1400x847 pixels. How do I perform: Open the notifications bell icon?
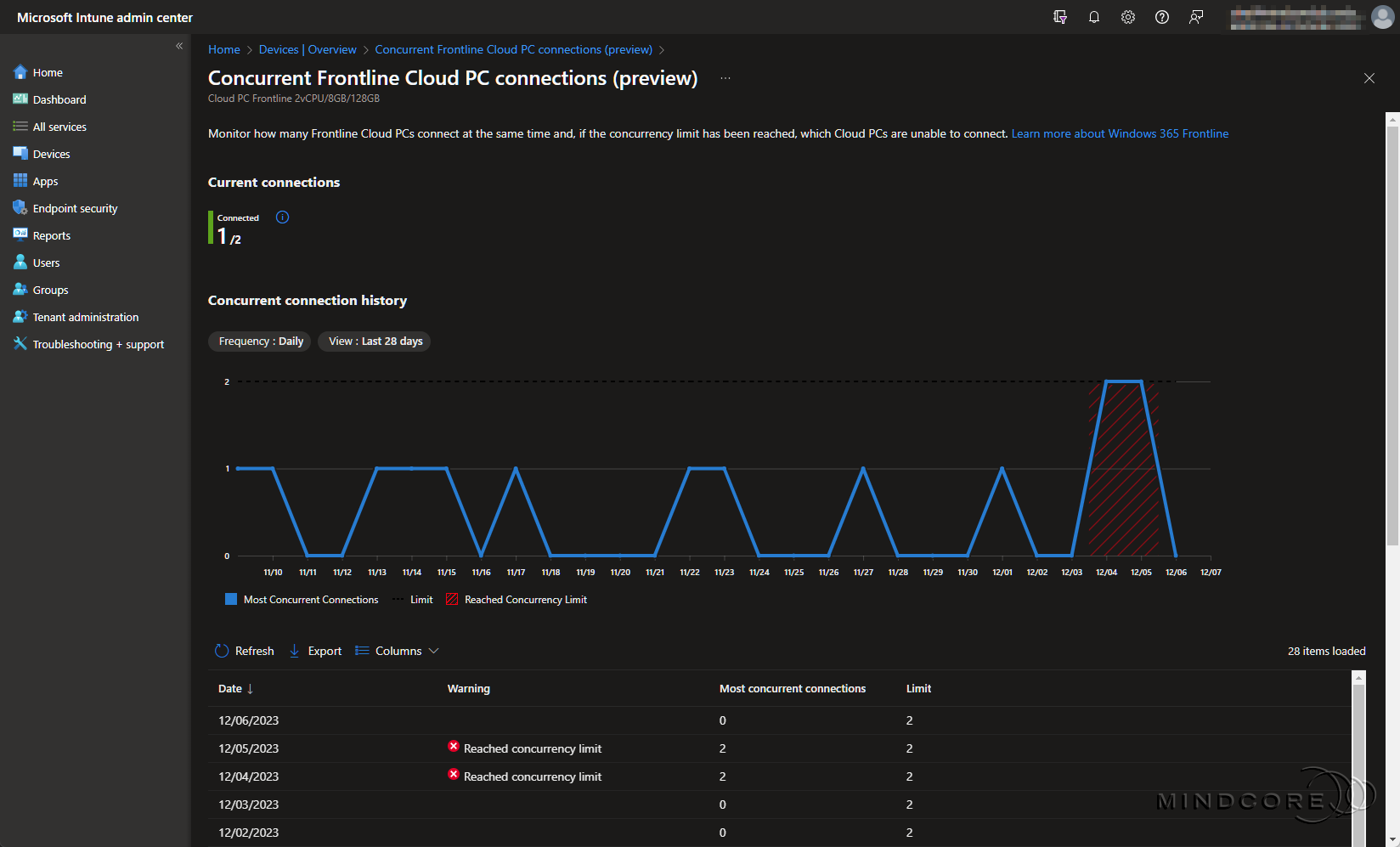[x=1094, y=17]
